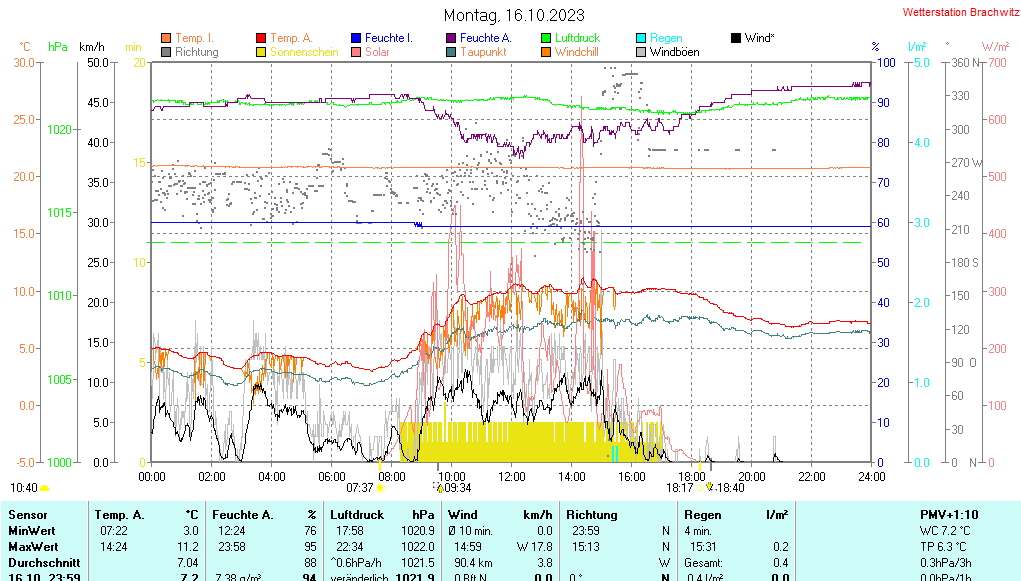Click the black Wind legend square
This screenshot has height=581, width=1021.
point(736,38)
